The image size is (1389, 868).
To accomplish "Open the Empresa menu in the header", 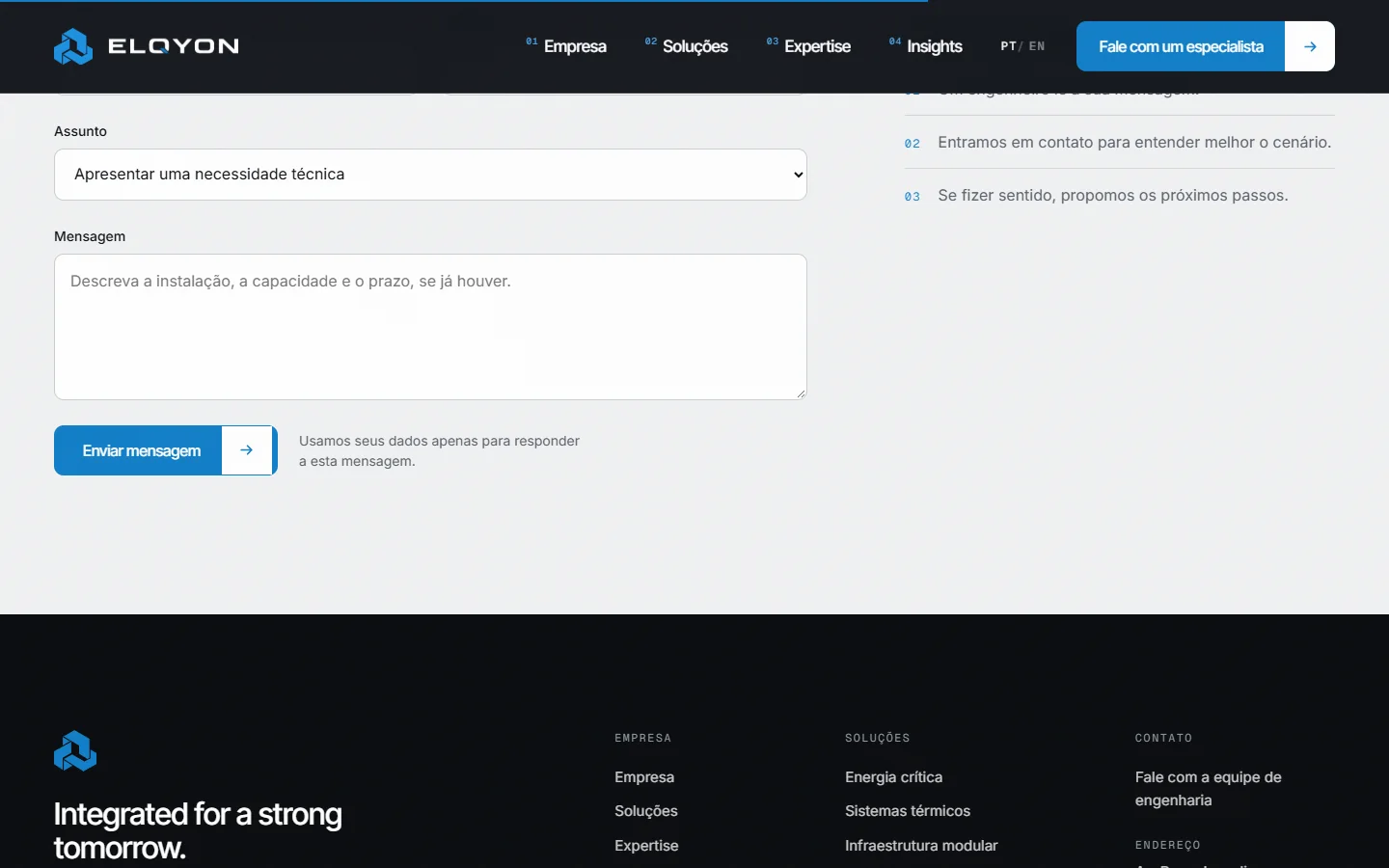I will (x=566, y=46).
